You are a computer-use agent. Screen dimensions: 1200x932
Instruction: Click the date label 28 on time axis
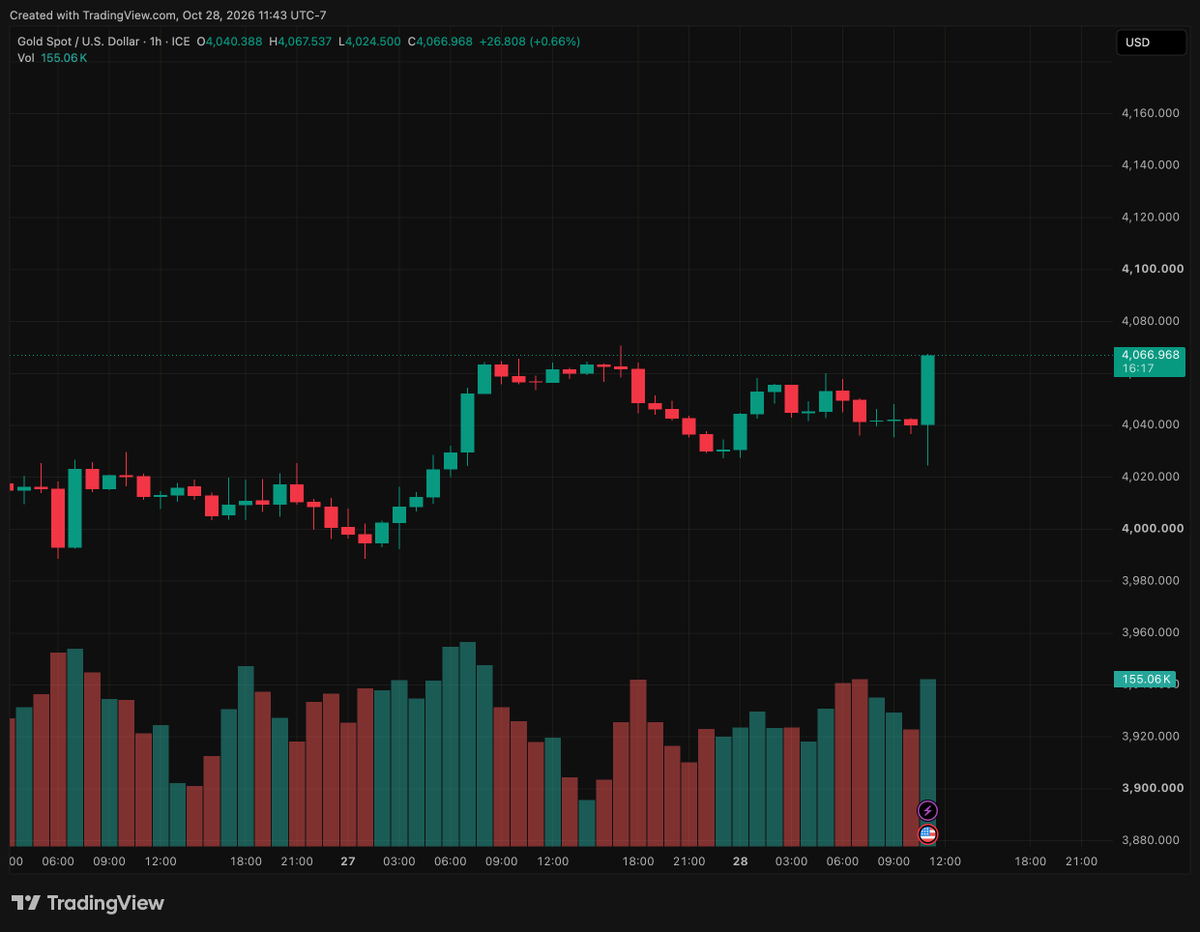point(740,861)
